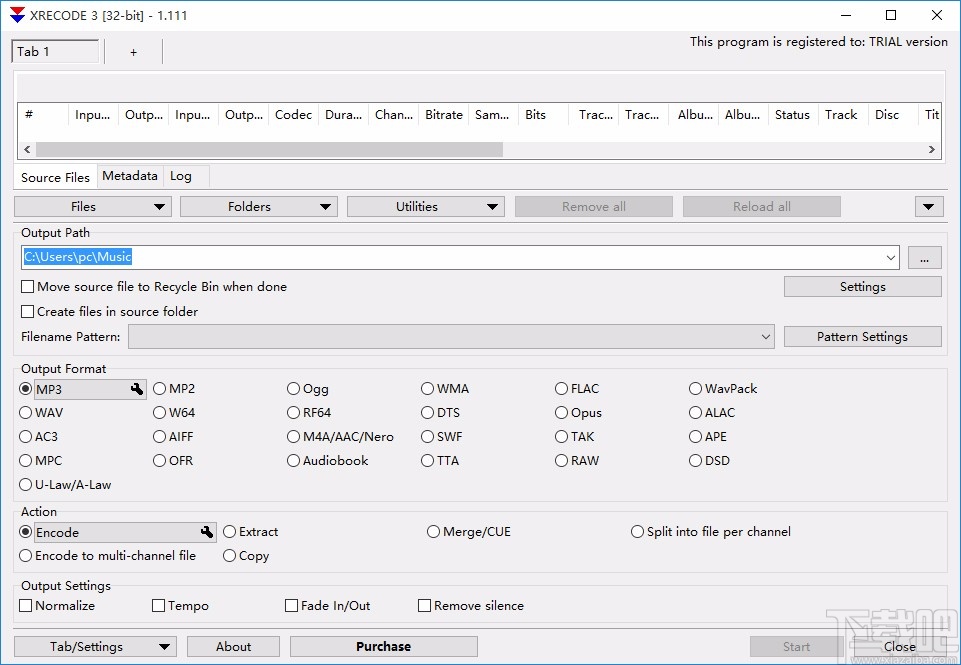The image size is (961, 665).
Task: Add a new tab with plus button
Action: (133, 52)
